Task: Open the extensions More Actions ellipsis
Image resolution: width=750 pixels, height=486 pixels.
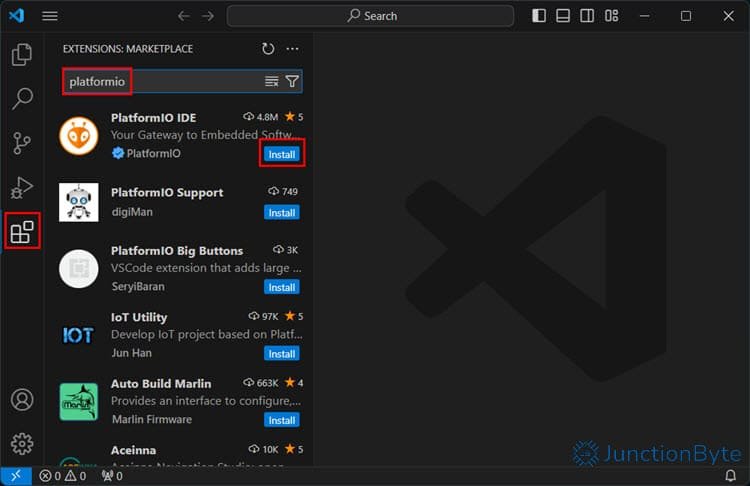Action: (x=292, y=48)
